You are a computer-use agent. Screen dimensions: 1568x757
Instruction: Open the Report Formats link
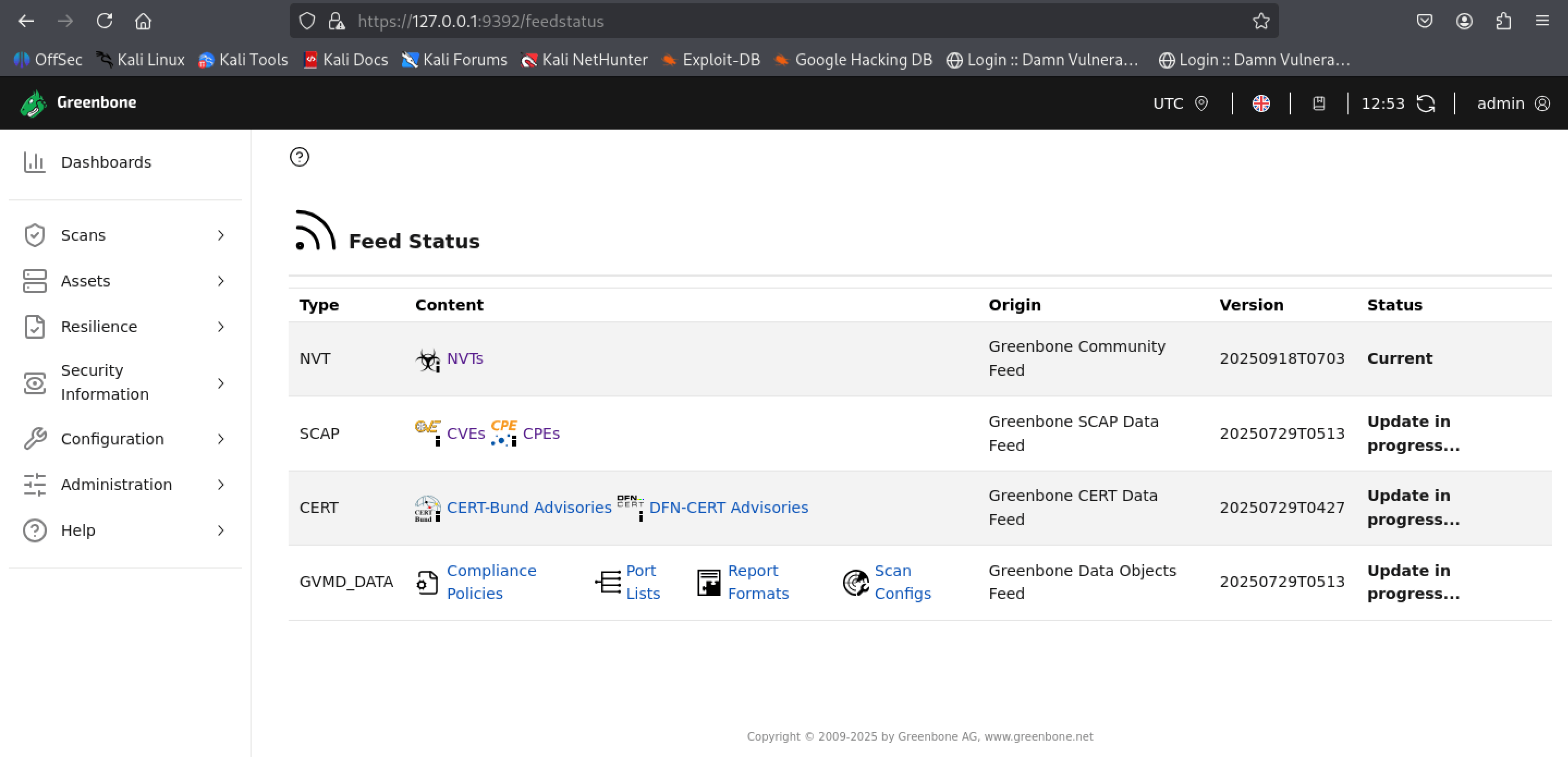758,582
